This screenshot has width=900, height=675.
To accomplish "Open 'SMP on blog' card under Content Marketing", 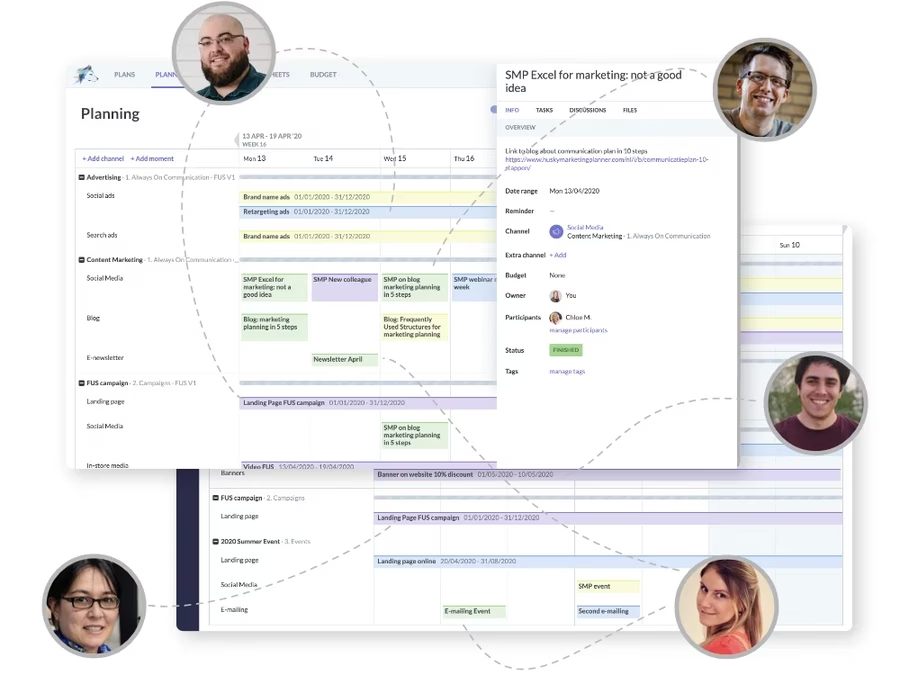I will tap(414, 287).
